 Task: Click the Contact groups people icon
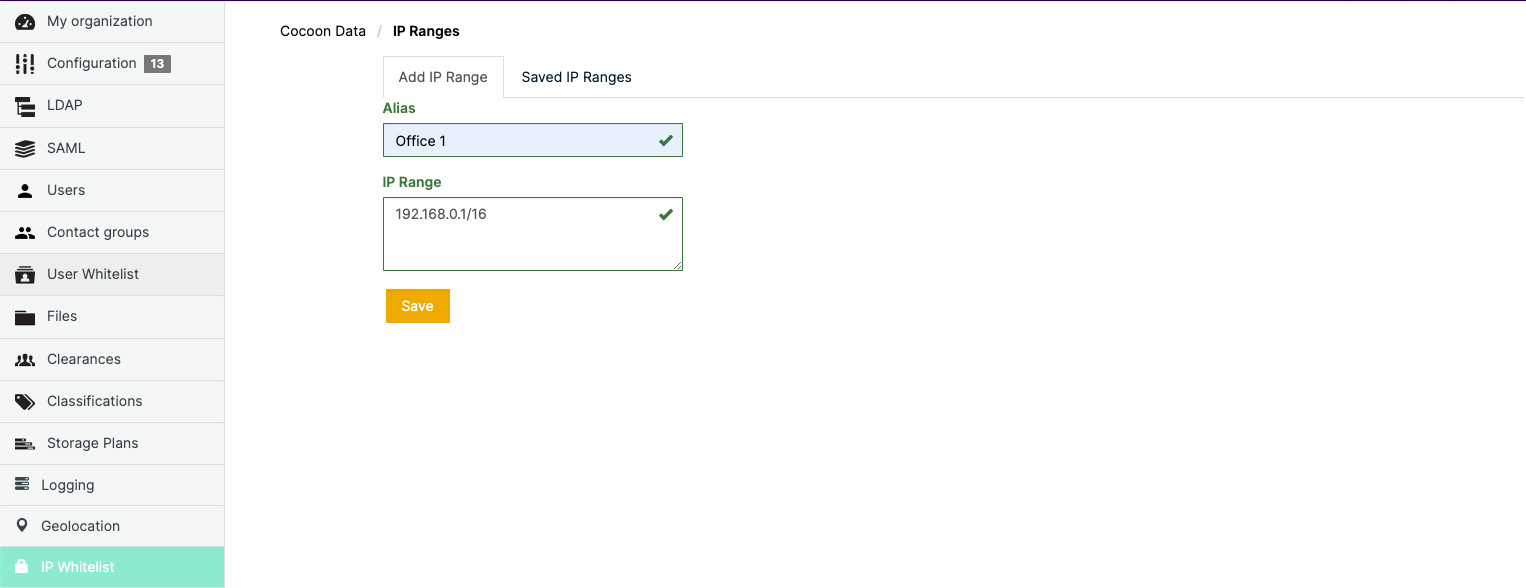point(25,232)
